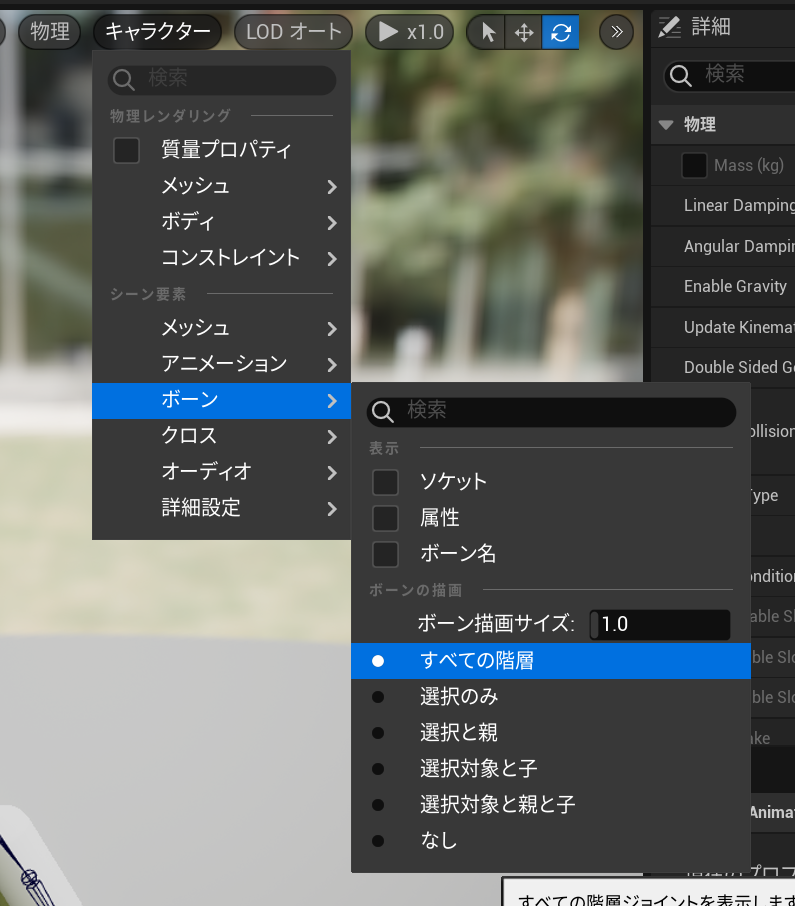Enable the ボーン名 checkbox
Image resolution: width=795 pixels, height=906 pixels.
(x=385, y=554)
